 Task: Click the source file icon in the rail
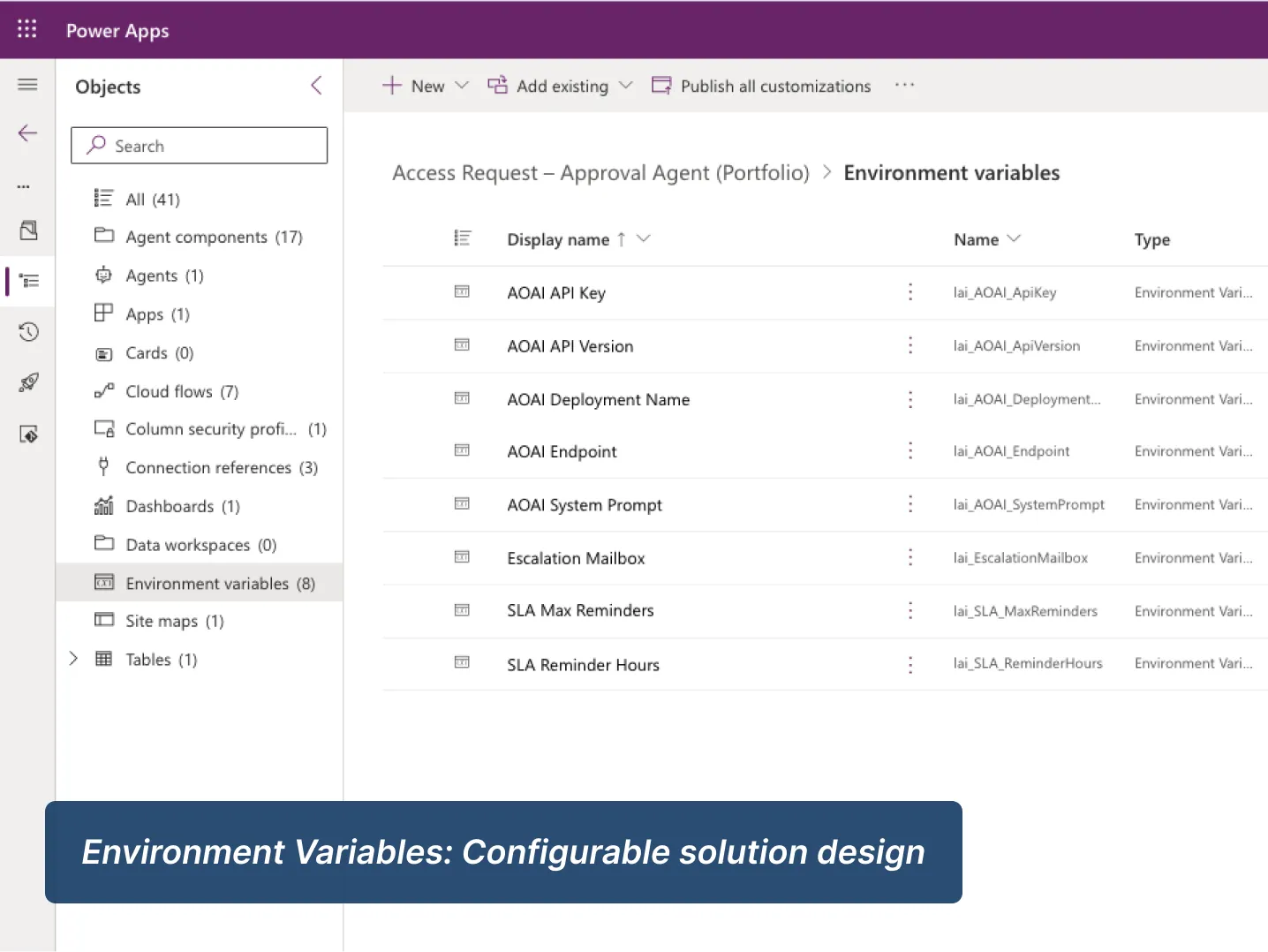tap(28, 230)
